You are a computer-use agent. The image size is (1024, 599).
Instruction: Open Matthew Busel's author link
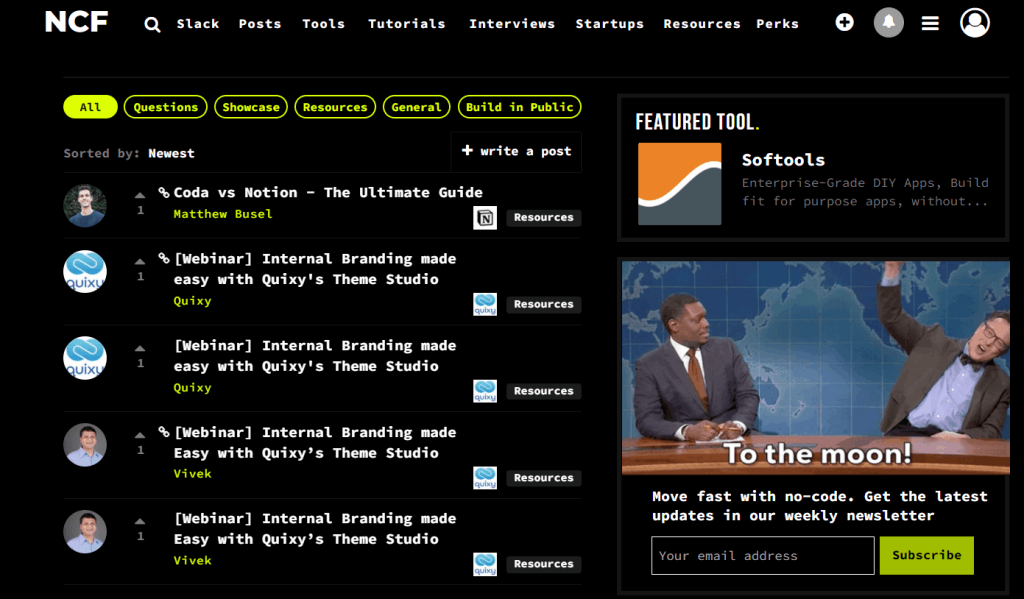pos(223,214)
